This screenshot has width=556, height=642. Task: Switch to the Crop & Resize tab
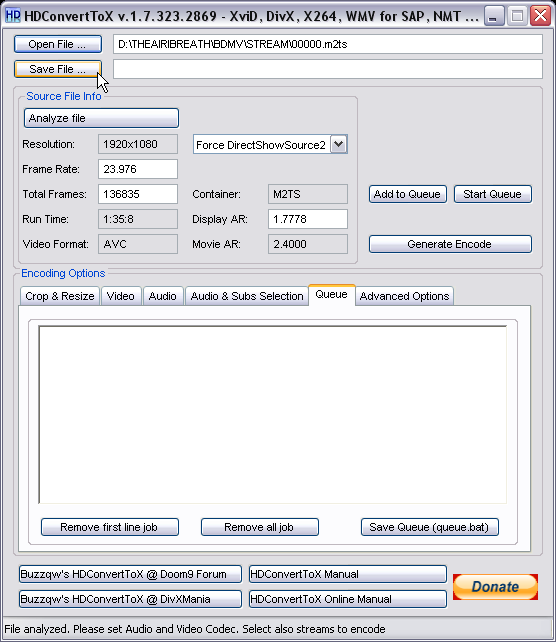pyautogui.click(x=60, y=296)
